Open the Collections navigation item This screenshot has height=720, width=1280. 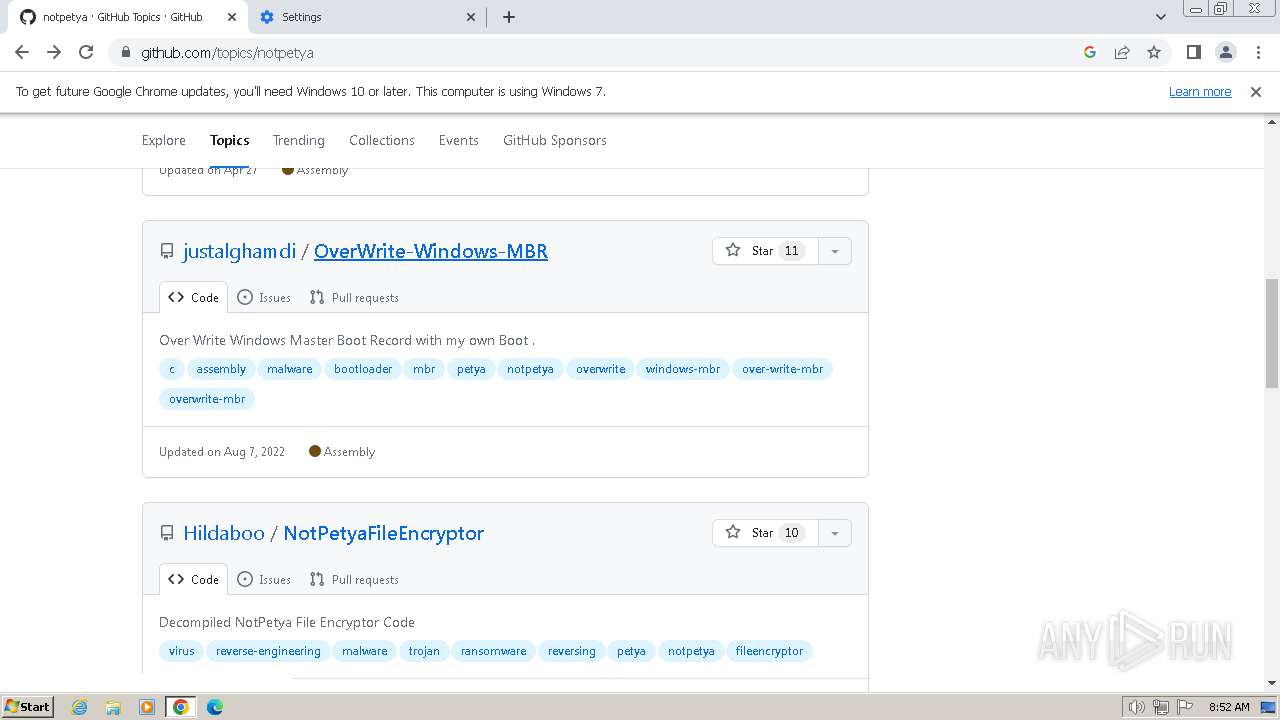pyautogui.click(x=382, y=140)
